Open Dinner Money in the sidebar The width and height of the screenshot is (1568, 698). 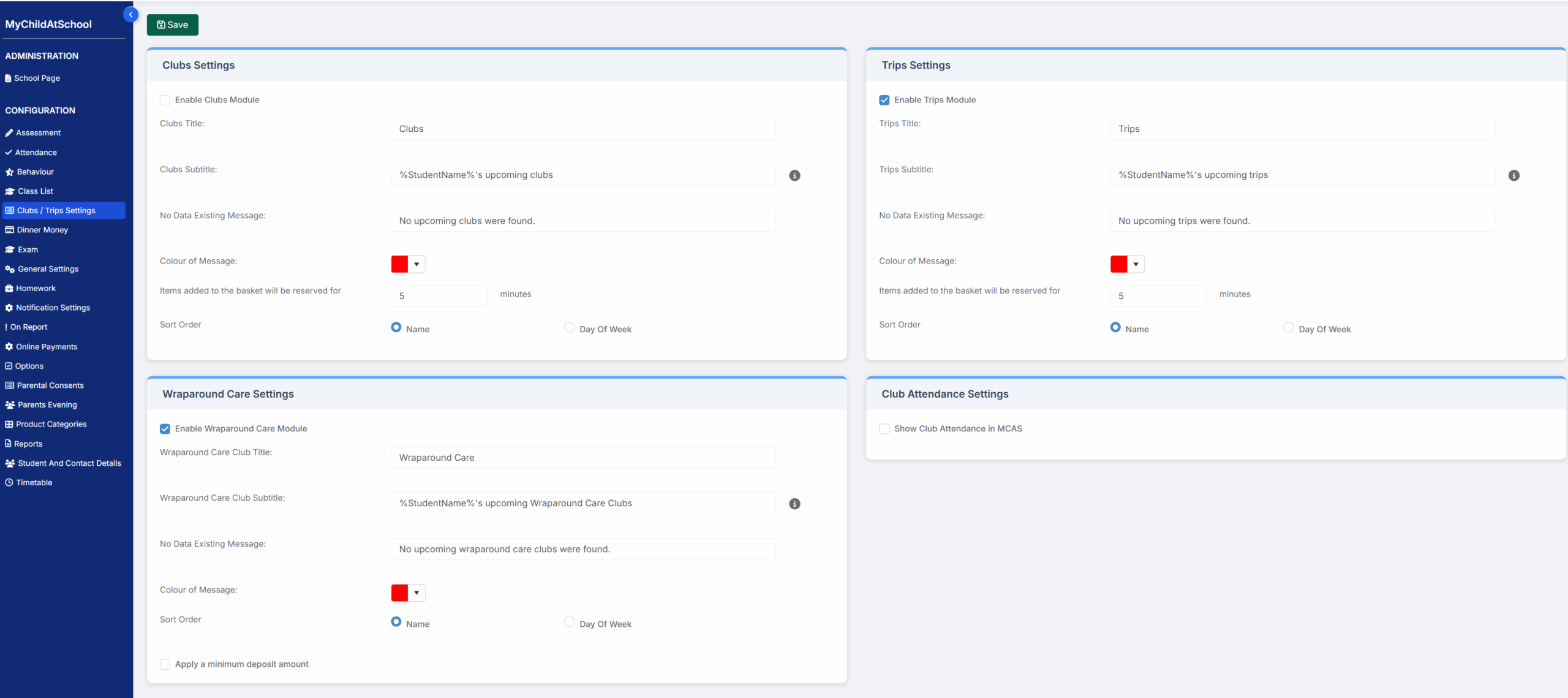(42, 230)
